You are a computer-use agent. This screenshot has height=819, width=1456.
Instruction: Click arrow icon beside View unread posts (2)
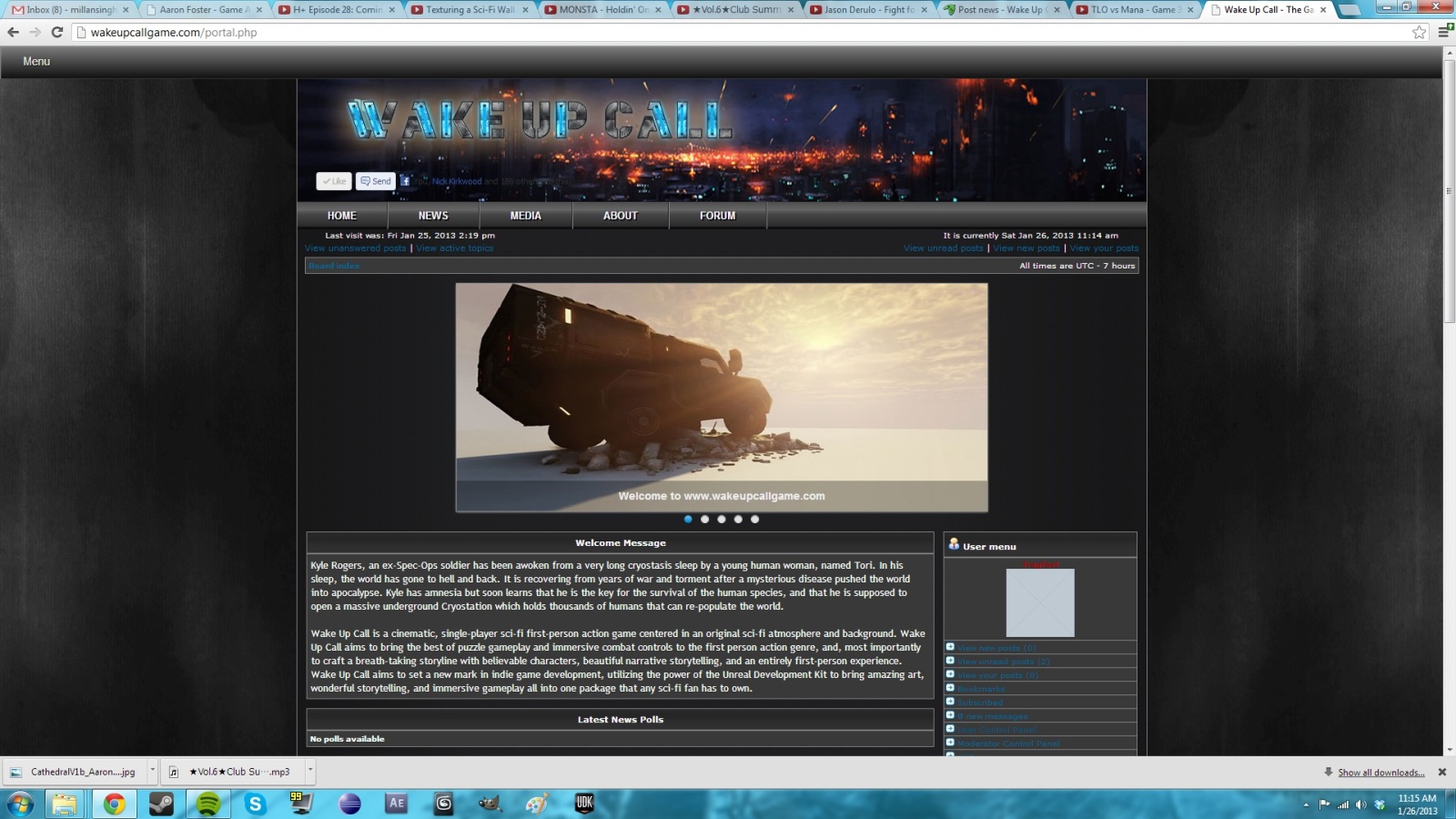950,661
